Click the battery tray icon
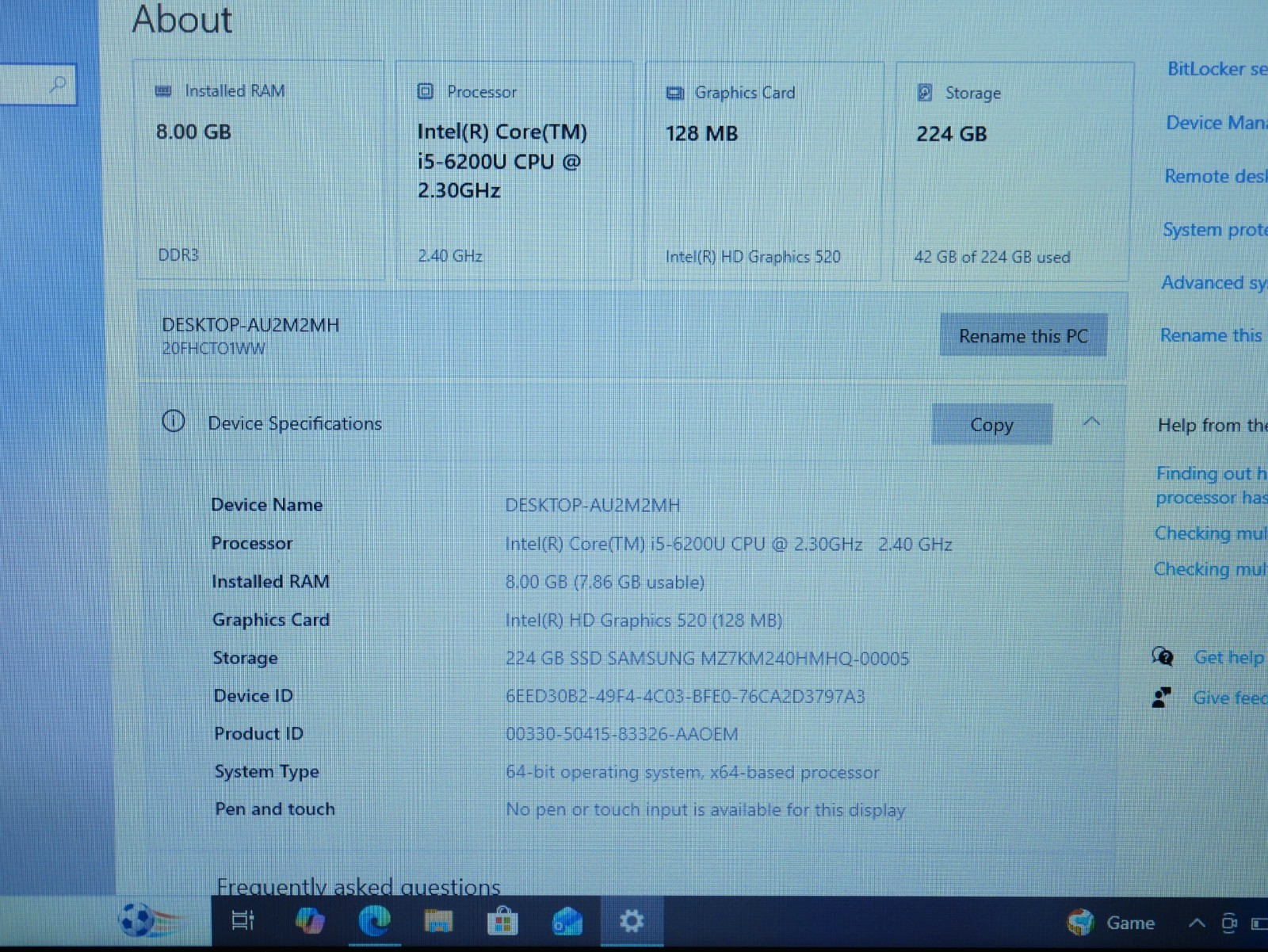This screenshot has height=952, width=1268. click(x=1259, y=923)
